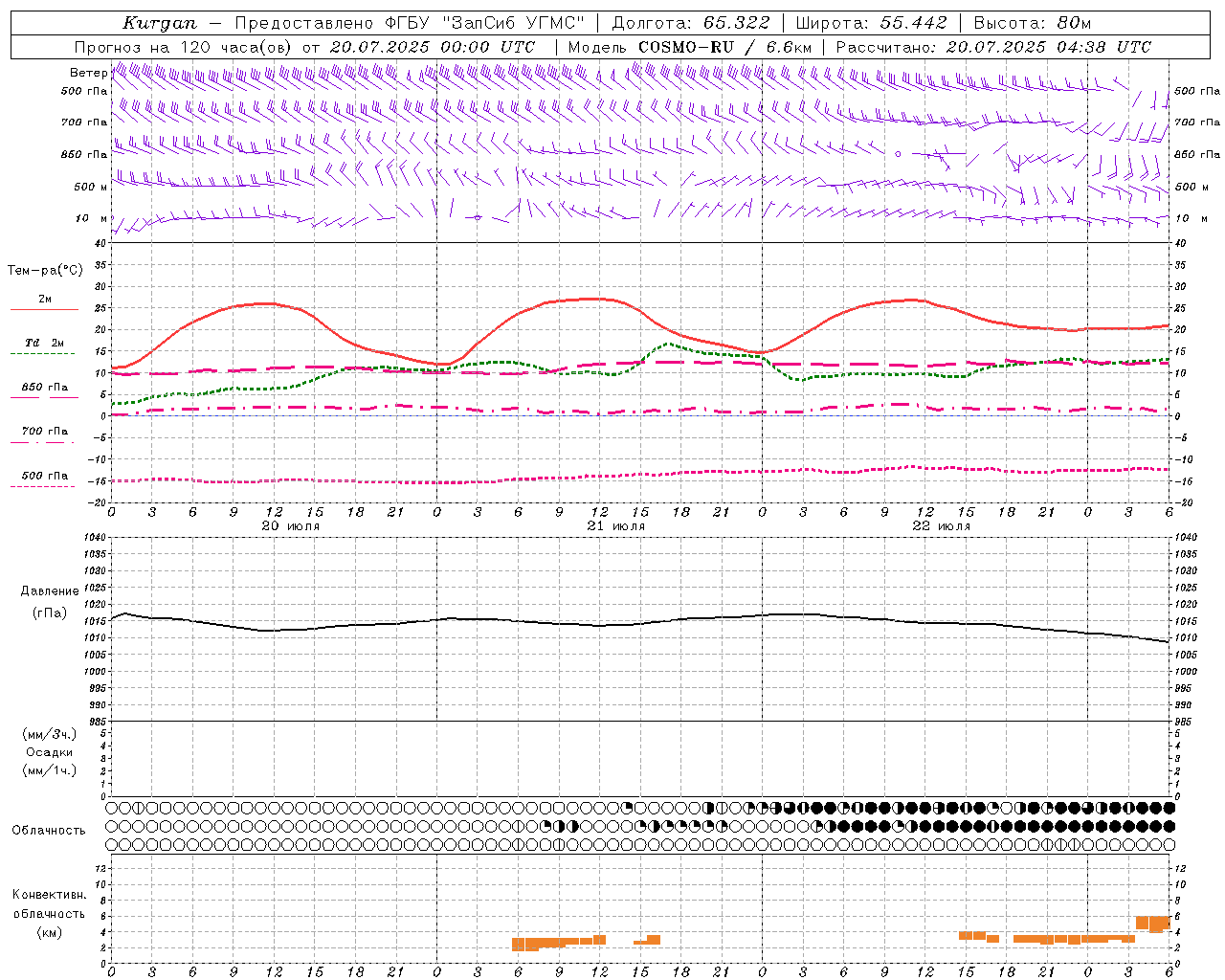Click left-side '10 м' wind level label
This screenshot has height=980, width=1225.
(x=92, y=218)
